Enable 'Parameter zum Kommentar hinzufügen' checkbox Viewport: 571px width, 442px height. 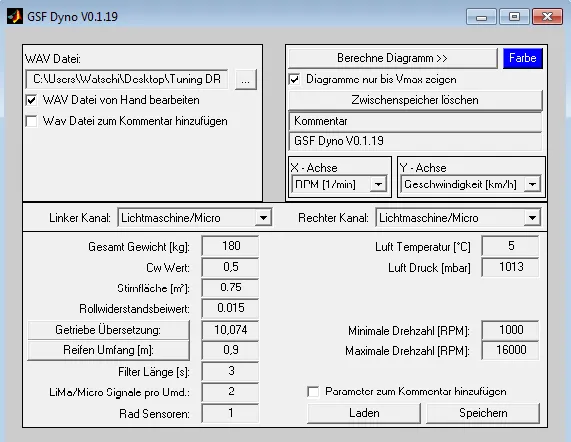click(x=313, y=392)
